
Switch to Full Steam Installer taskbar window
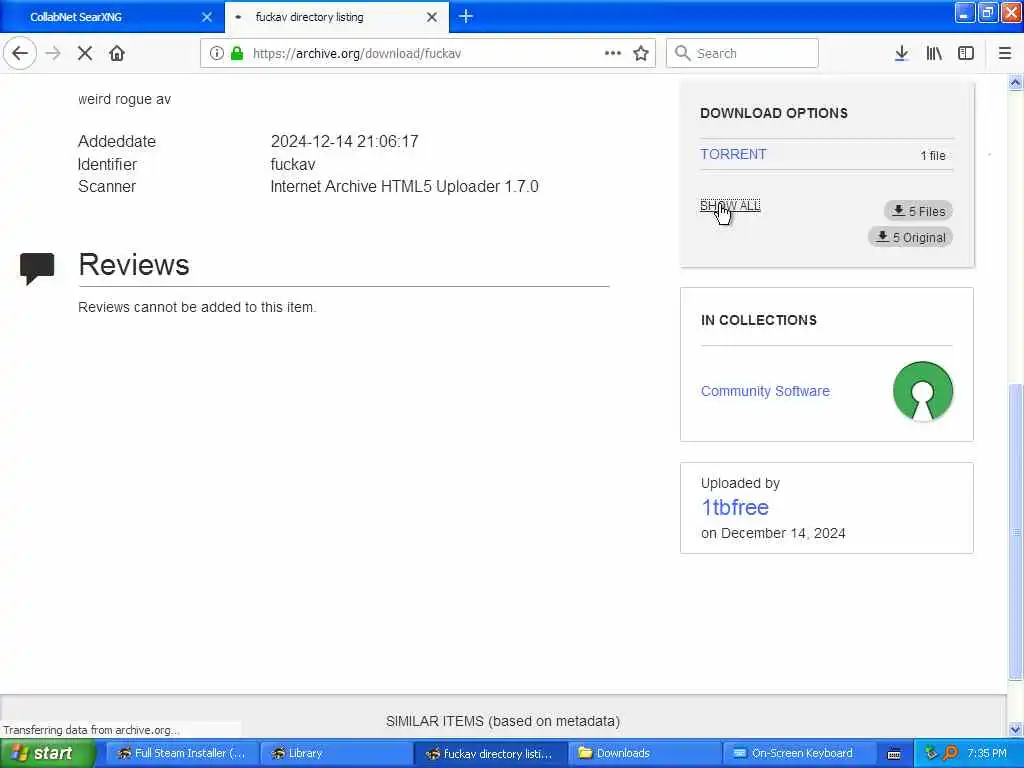[x=182, y=754]
